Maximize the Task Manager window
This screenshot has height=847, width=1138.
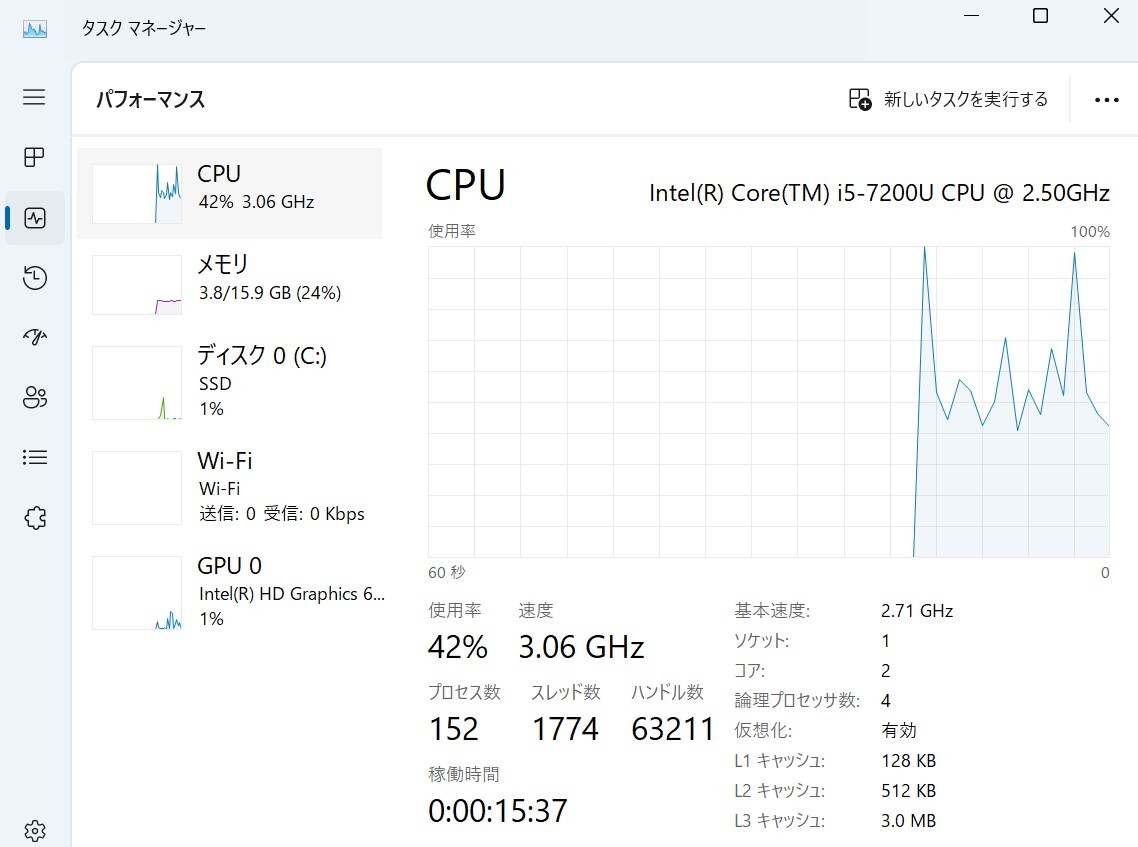[x=1040, y=16]
